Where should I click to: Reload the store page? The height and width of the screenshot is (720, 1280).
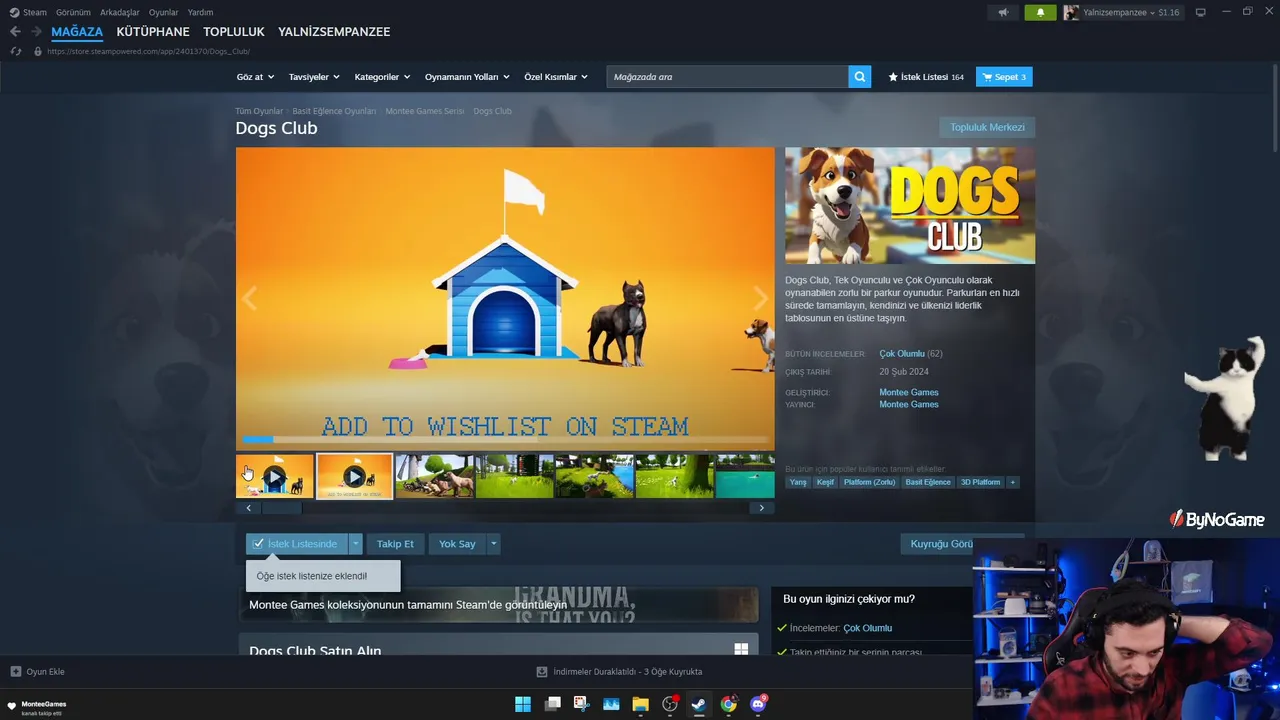pyautogui.click(x=15, y=51)
